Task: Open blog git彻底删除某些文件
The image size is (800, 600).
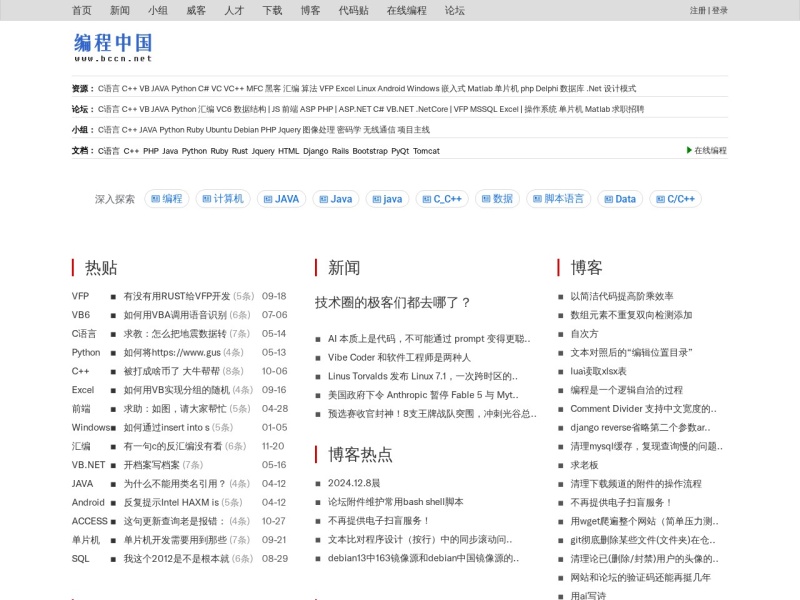Action: coord(643,540)
